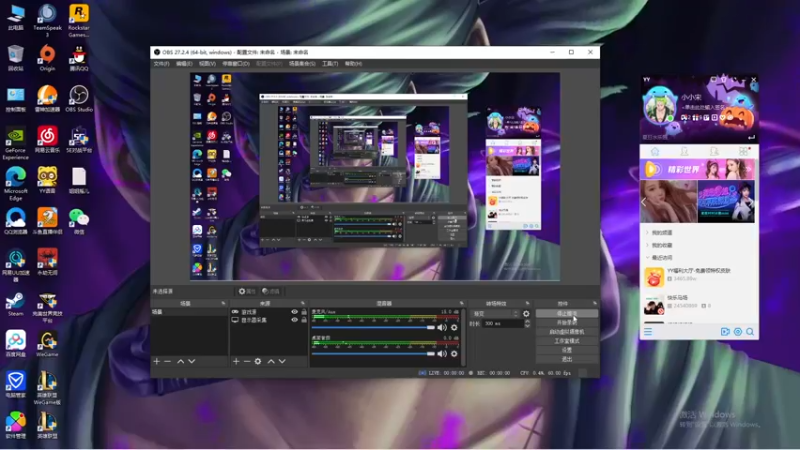Select the Recycle Bin desktop icon
Viewport: 800px width, 450px height.
(15, 58)
